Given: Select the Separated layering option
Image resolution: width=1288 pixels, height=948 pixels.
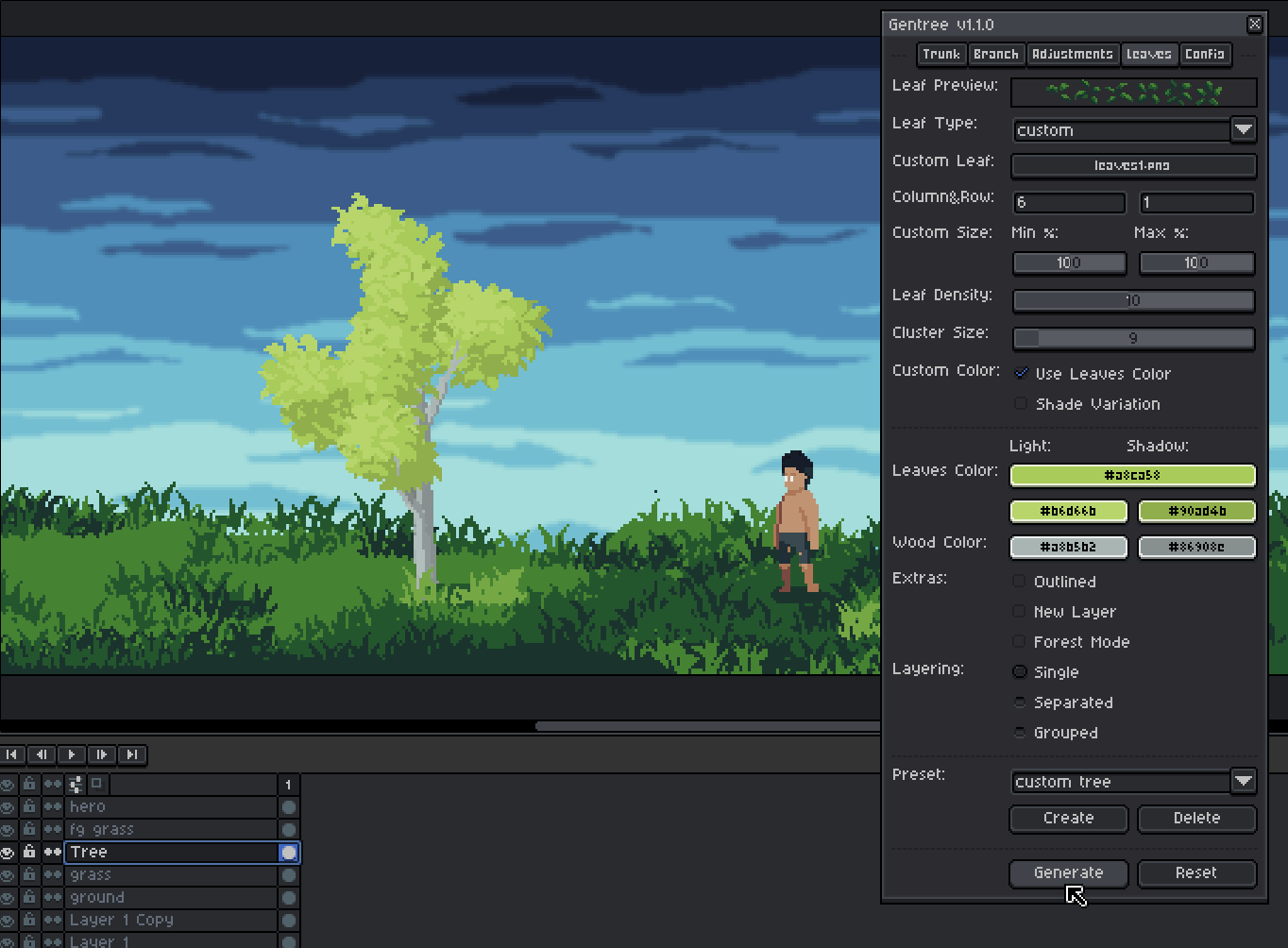Looking at the screenshot, I should point(1020,703).
